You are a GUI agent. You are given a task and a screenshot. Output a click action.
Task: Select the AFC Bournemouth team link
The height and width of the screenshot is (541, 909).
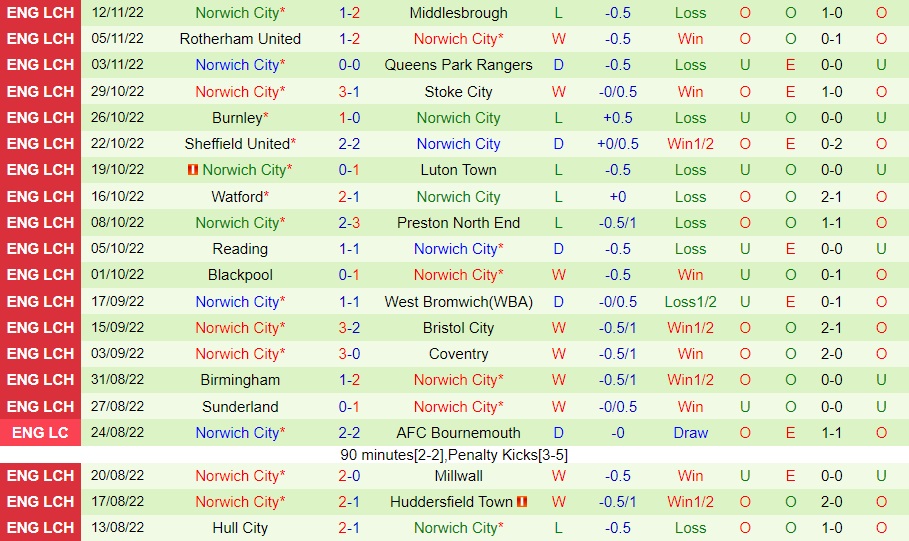(458, 433)
